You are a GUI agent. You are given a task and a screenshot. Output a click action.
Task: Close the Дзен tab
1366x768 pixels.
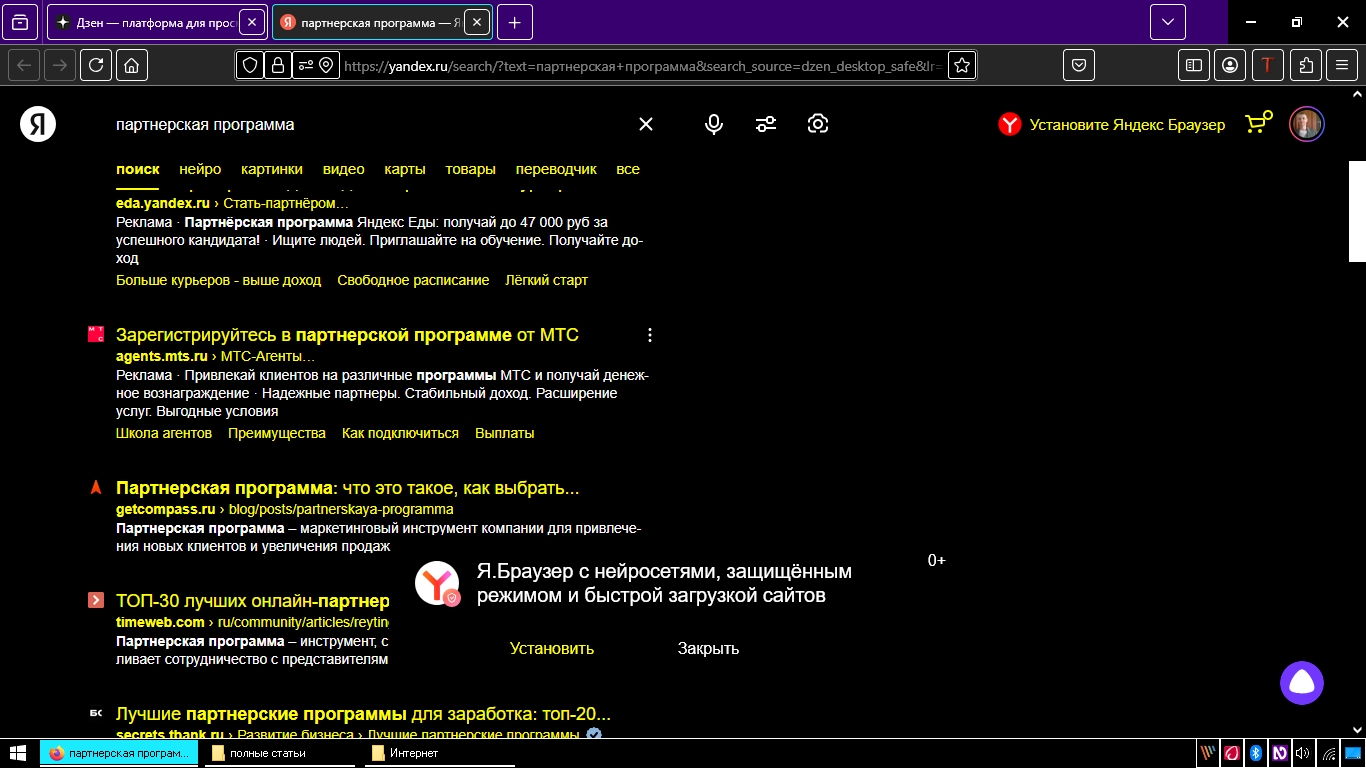coord(252,22)
